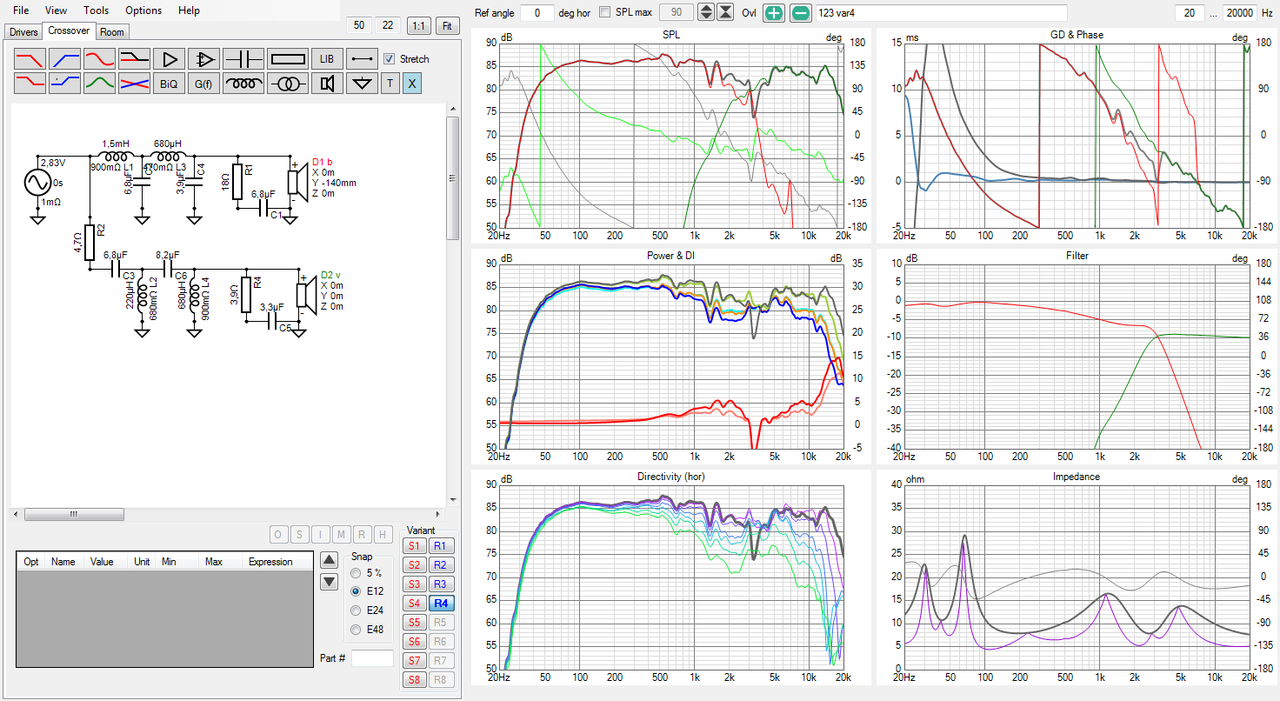The width and height of the screenshot is (1280, 701).
Task: Select the red low-shelf filter block icon
Action: (31, 84)
